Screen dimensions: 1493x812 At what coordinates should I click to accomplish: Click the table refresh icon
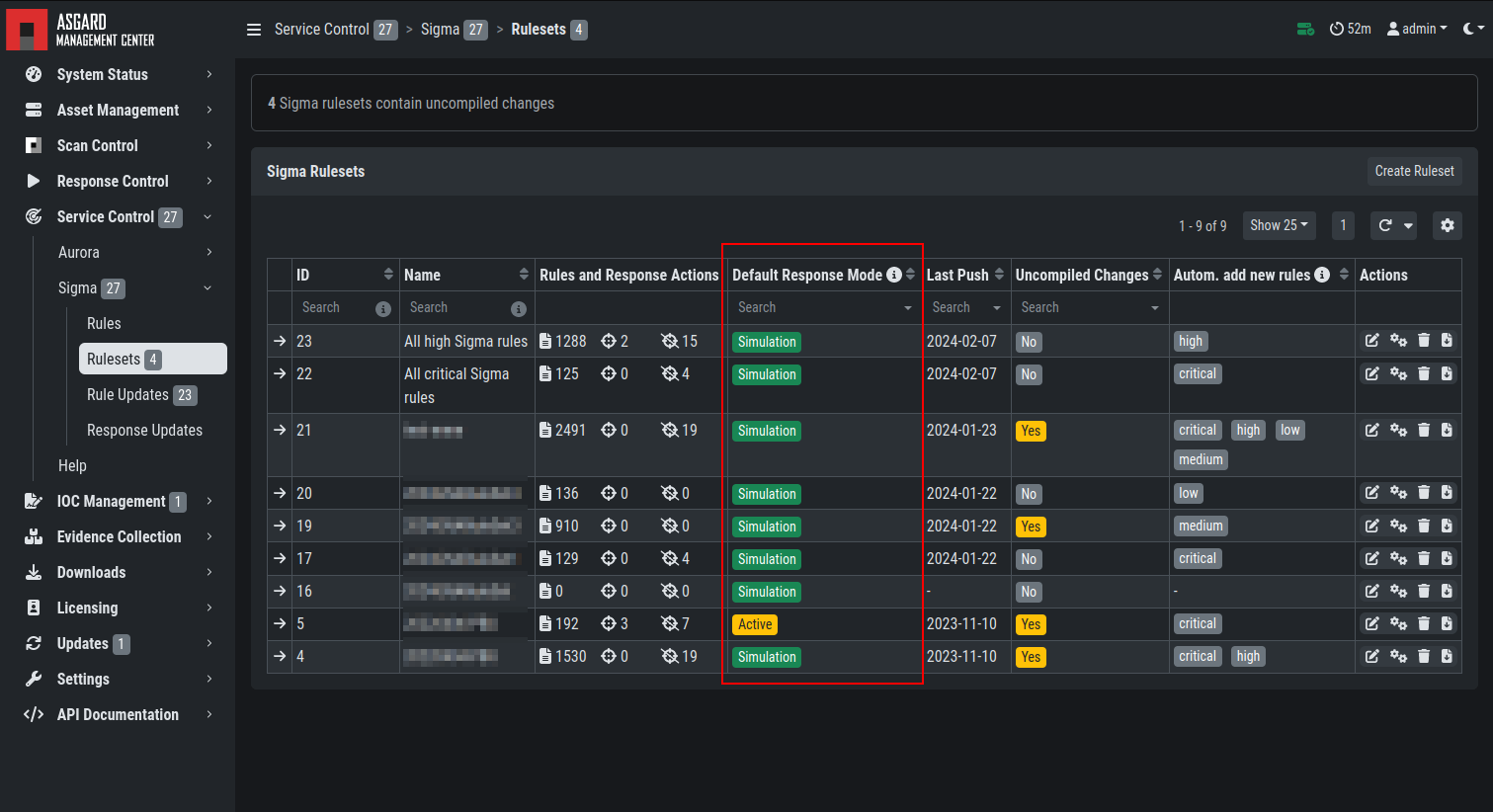coord(1385,225)
